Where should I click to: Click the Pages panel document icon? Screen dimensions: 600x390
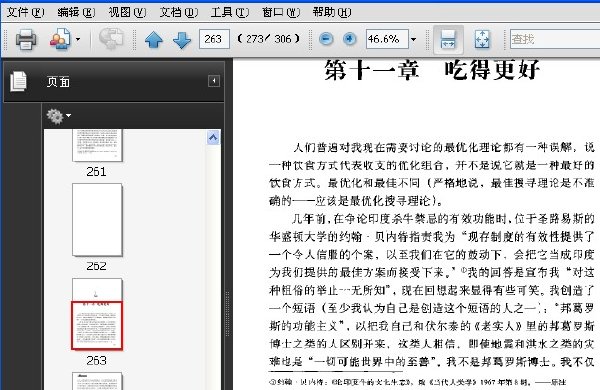18,81
